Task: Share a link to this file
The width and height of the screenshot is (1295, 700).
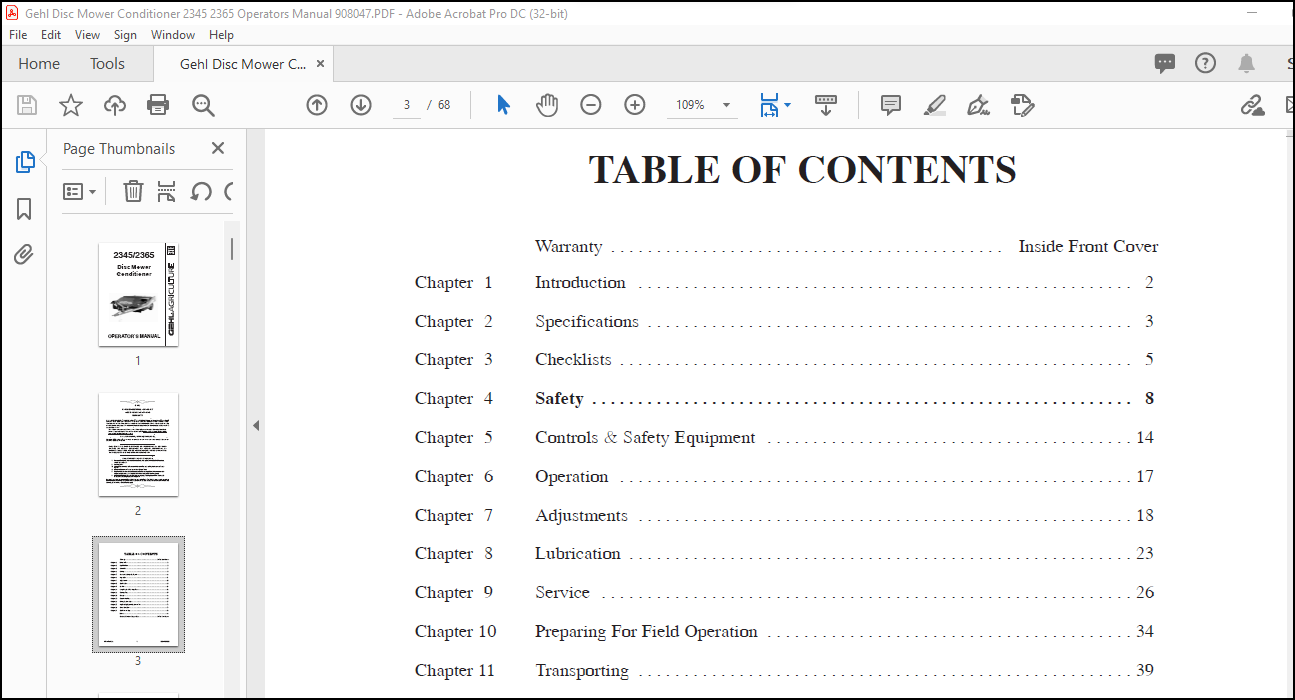Action: [1253, 105]
